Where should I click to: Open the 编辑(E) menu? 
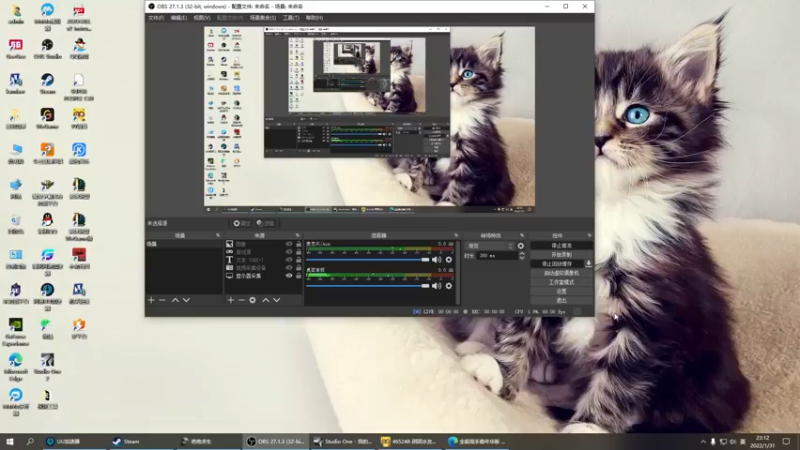point(179,18)
